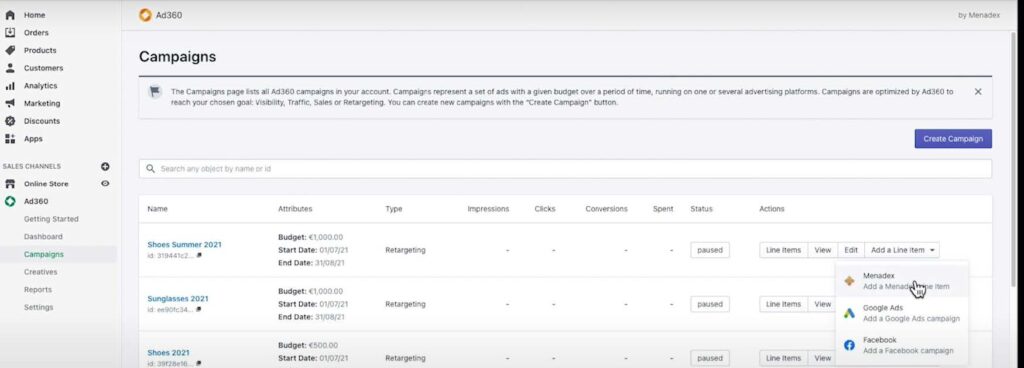The height and width of the screenshot is (368, 1024).
Task: Click paused status of Shoes 2021
Action: (710, 358)
